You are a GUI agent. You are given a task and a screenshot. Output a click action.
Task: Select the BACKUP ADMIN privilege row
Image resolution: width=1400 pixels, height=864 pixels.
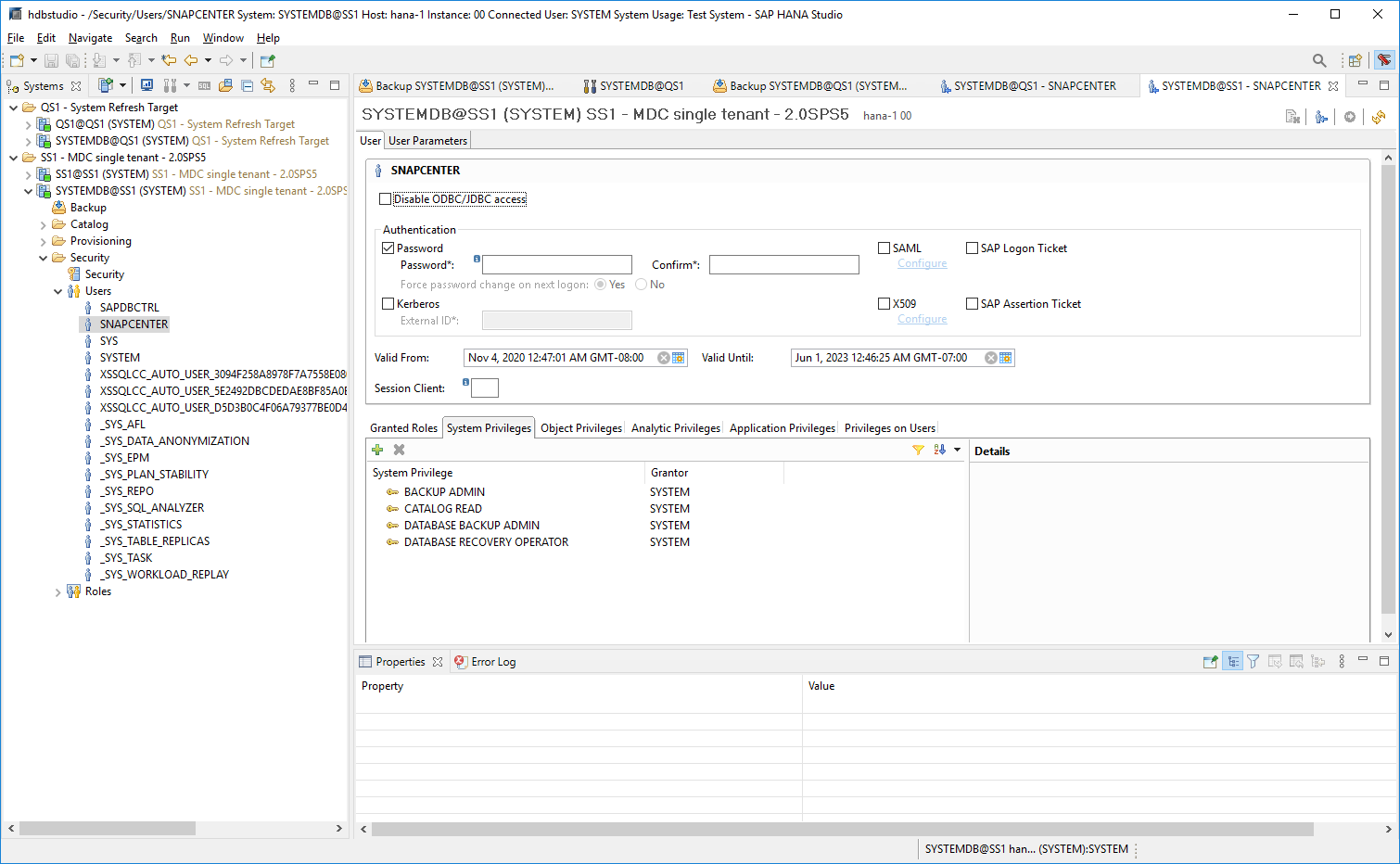coord(444,492)
